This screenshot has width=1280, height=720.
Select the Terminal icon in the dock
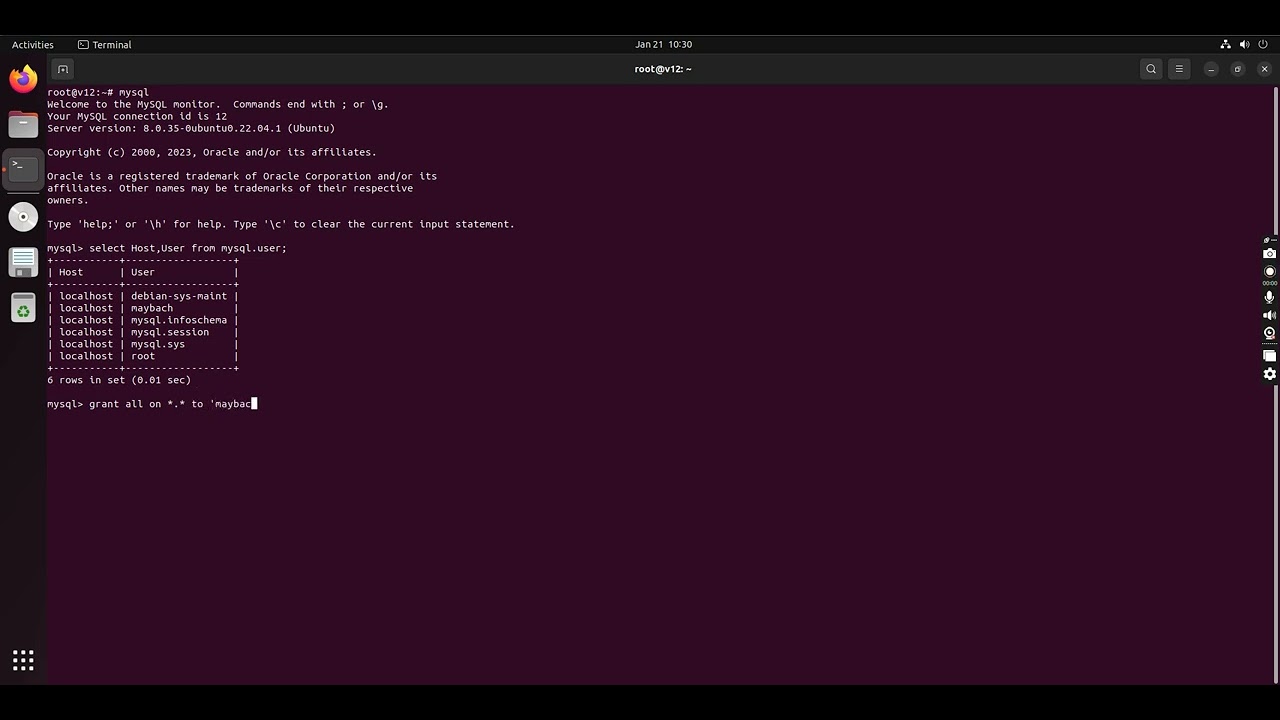point(23,169)
